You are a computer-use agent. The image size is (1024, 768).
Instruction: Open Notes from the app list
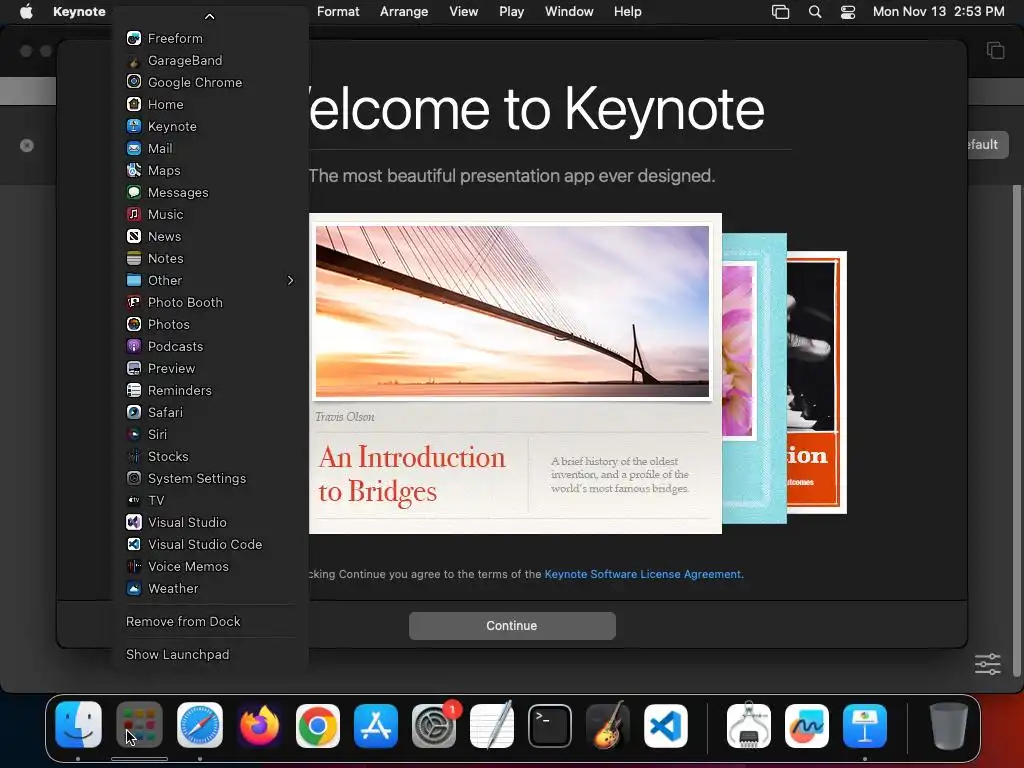tap(210, 259)
